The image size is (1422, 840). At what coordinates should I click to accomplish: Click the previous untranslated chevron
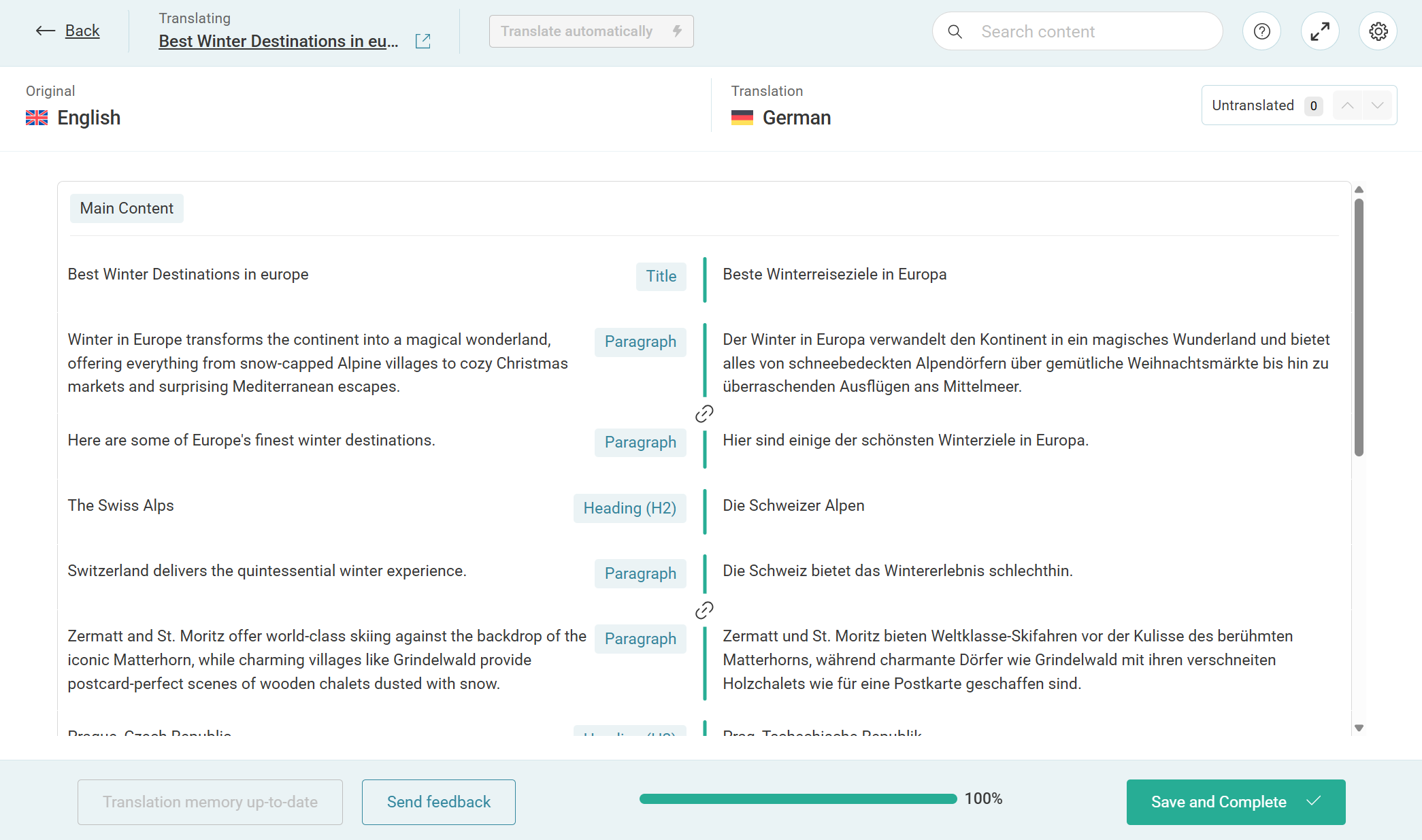coord(1347,105)
